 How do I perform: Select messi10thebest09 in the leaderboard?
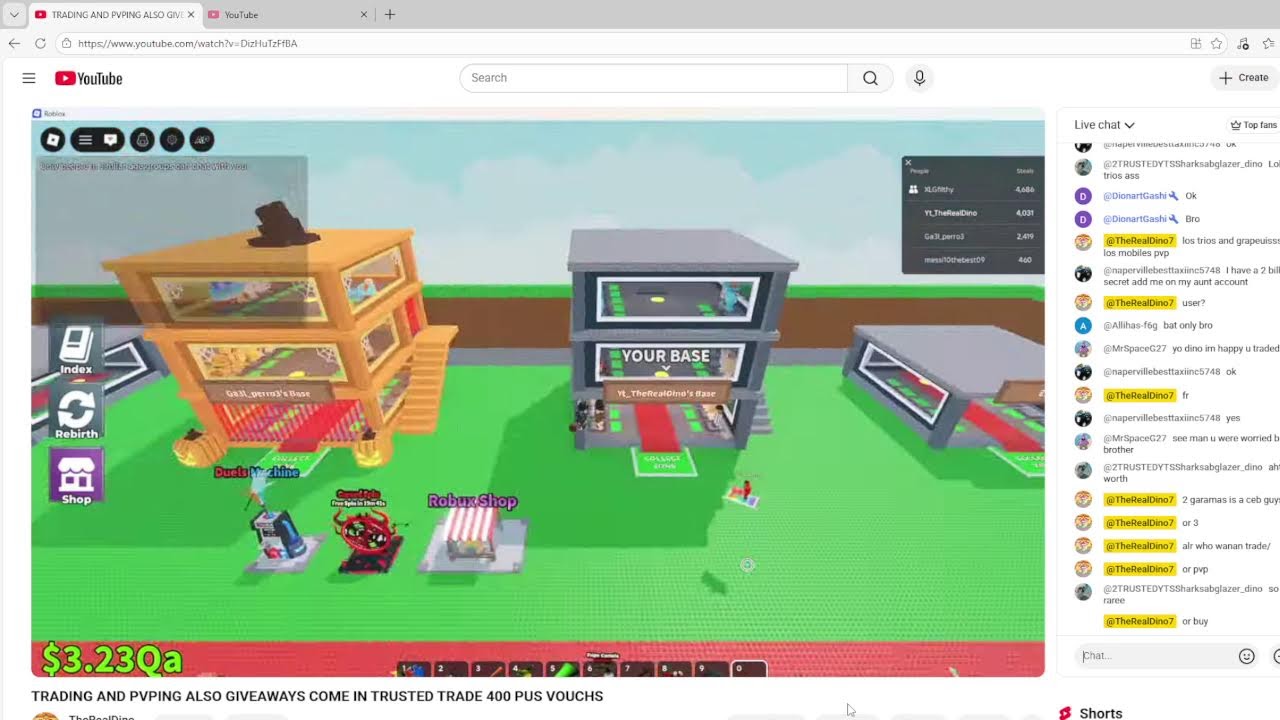973,260
